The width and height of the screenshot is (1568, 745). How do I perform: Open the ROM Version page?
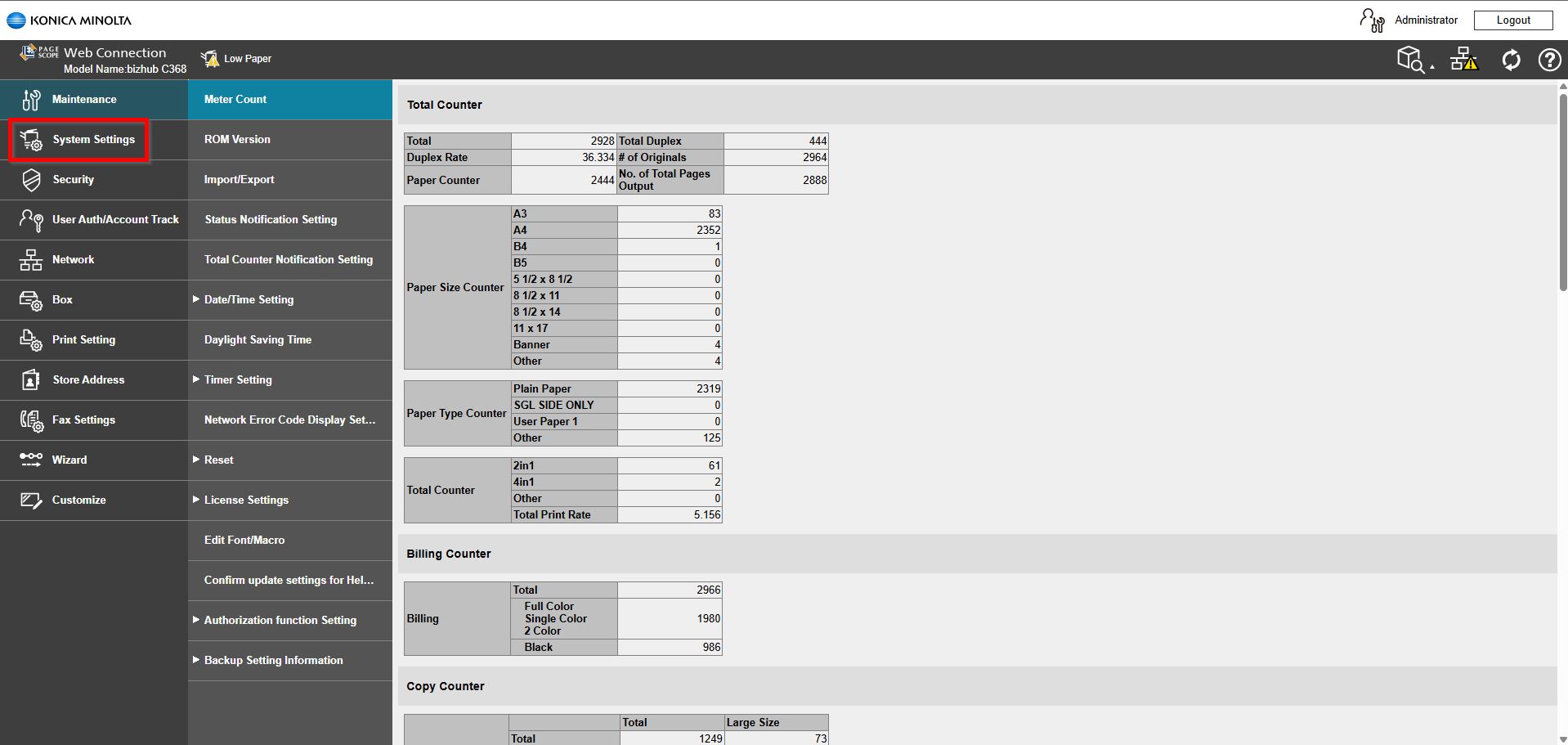[x=237, y=140]
